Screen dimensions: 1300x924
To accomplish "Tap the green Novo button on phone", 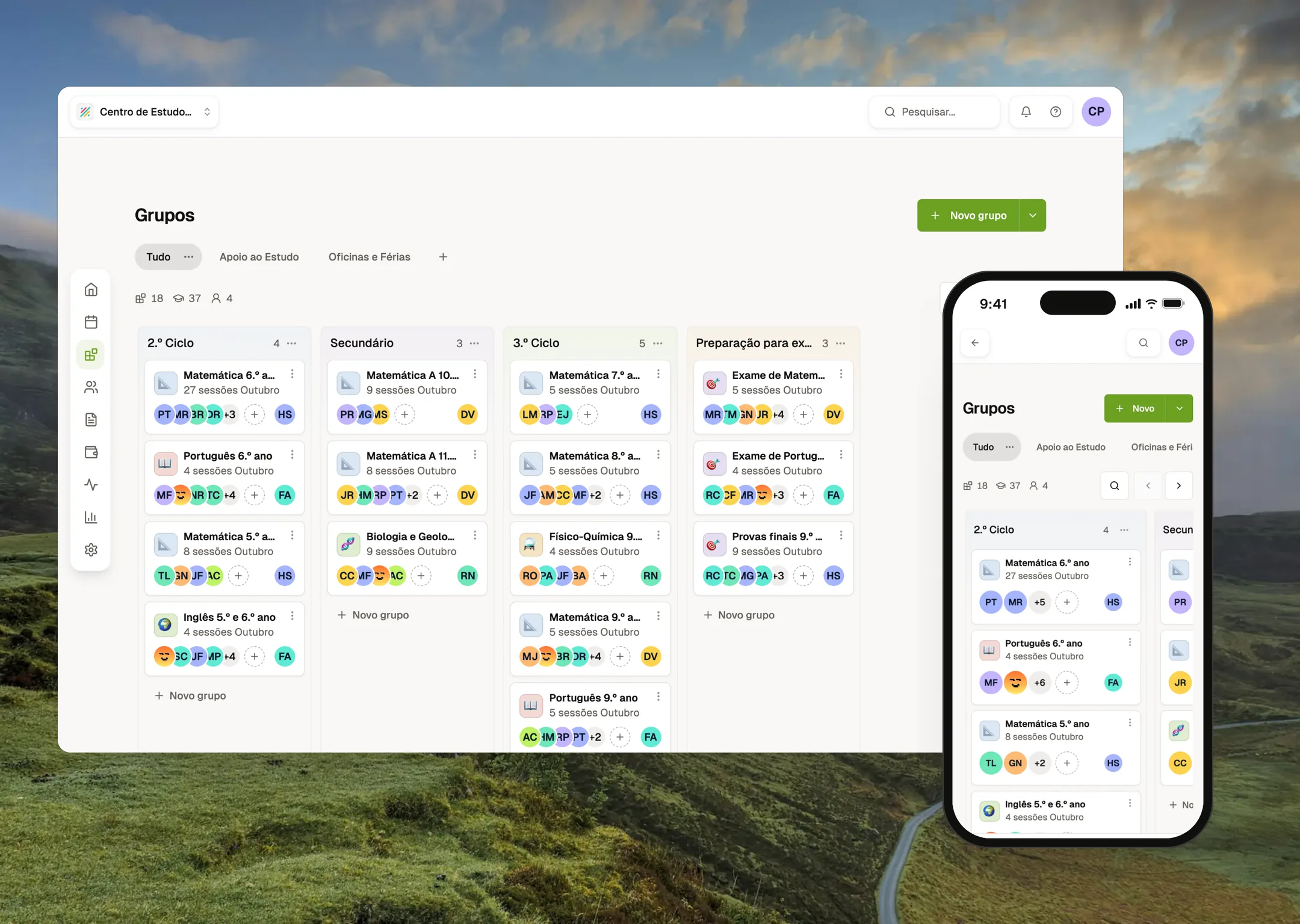I will pyautogui.click(x=1134, y=408).
